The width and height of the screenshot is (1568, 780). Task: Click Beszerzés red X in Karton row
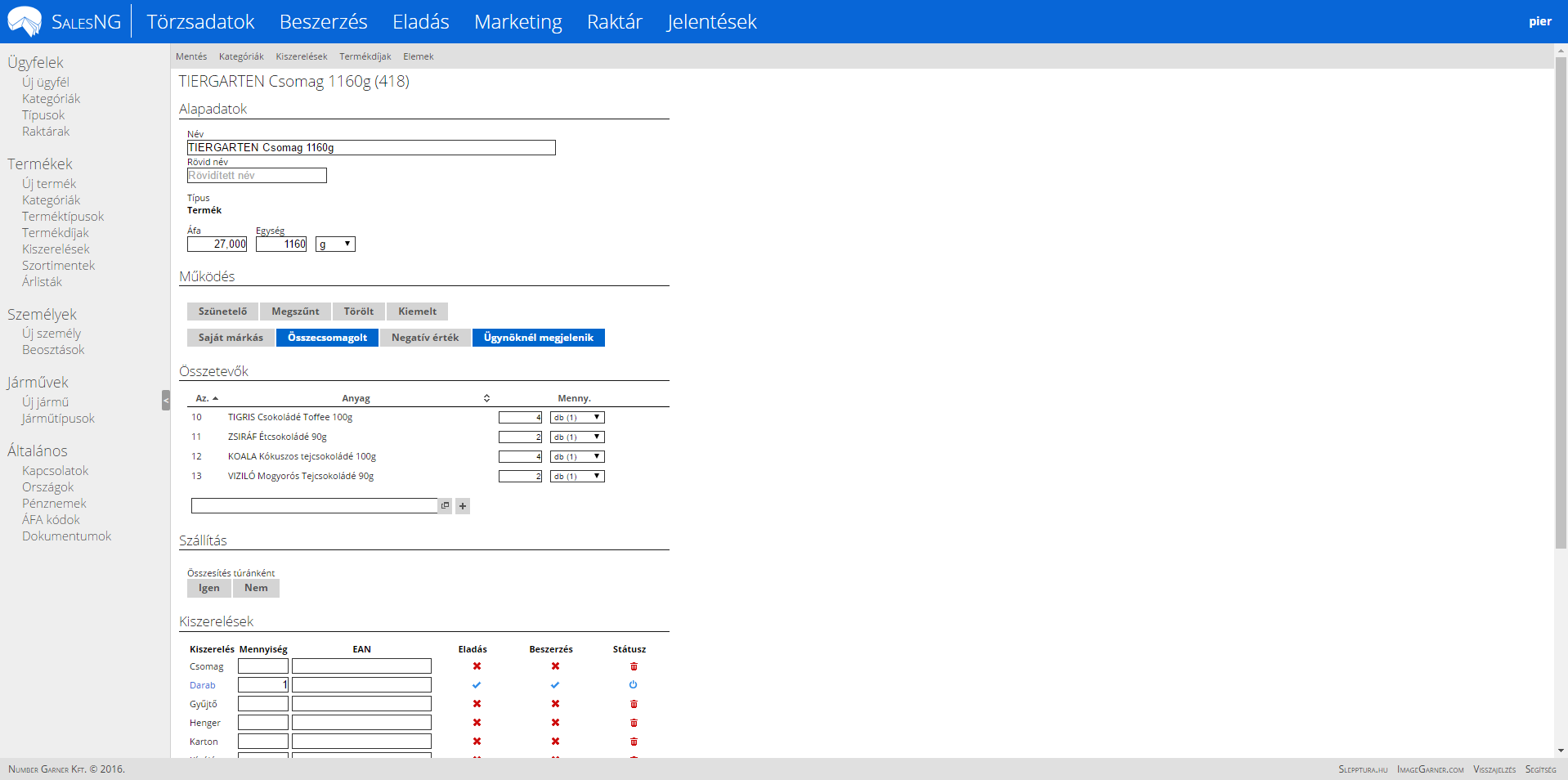555,742
